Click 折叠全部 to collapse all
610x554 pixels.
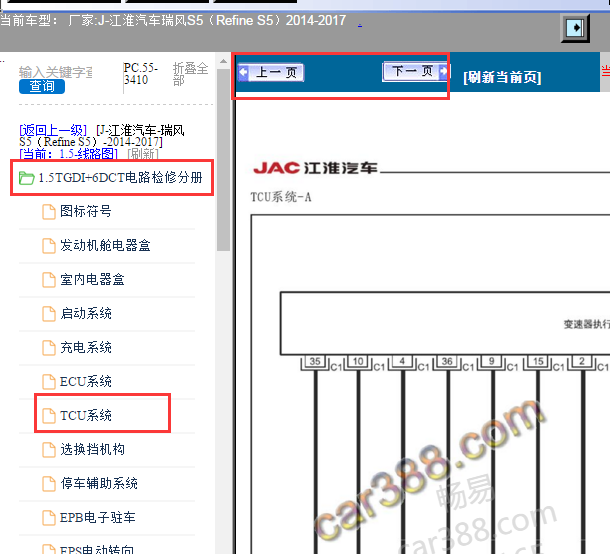point(190,74)
